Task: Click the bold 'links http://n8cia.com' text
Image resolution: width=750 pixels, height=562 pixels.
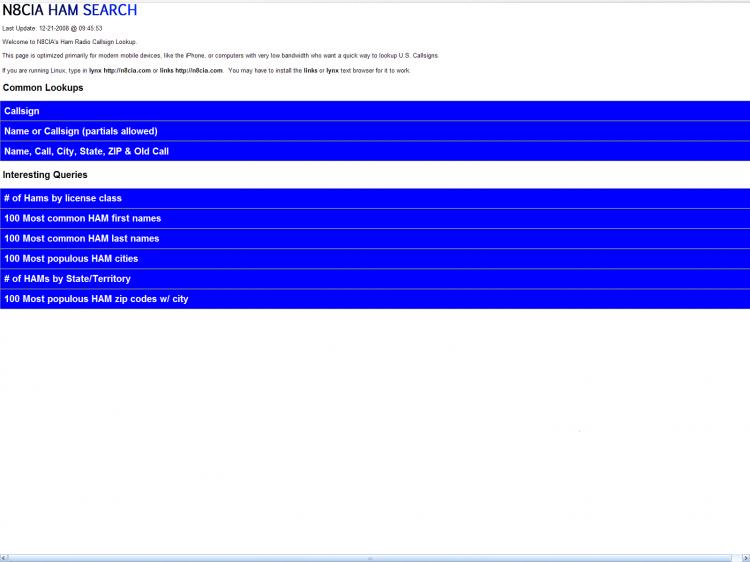Action: click(191, 70)
